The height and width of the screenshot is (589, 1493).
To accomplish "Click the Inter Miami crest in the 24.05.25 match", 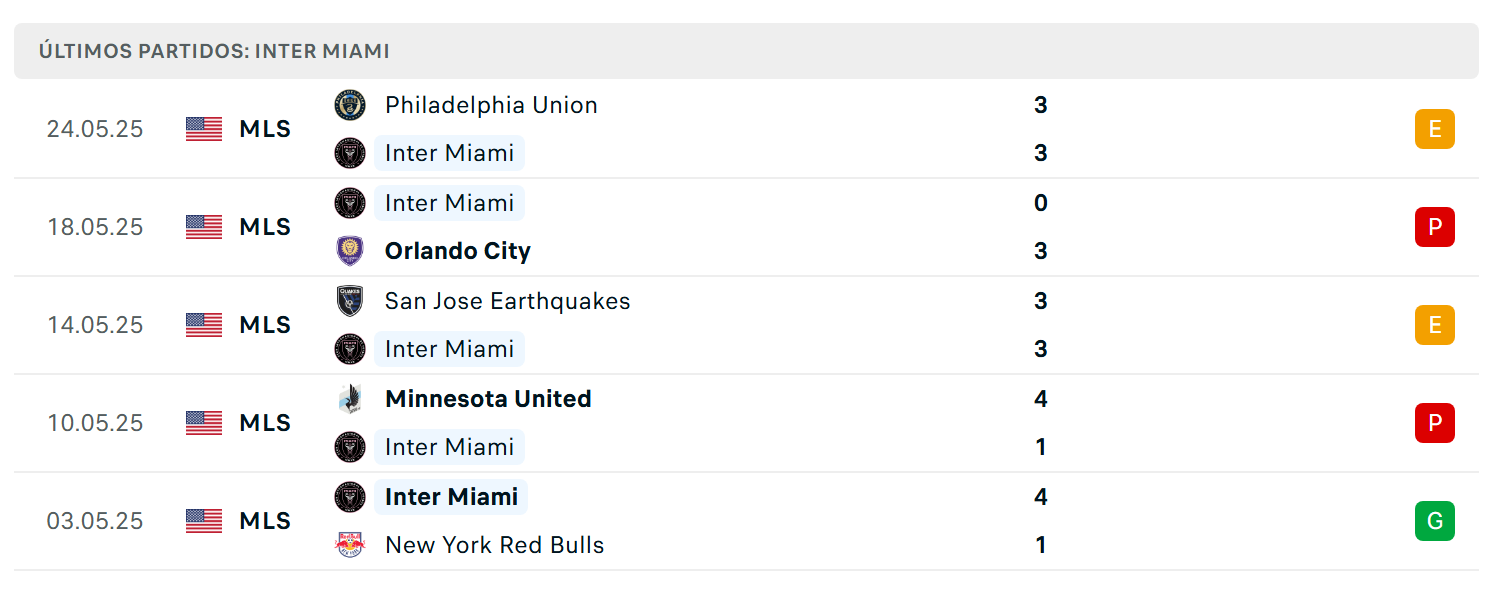I will 350,153.
